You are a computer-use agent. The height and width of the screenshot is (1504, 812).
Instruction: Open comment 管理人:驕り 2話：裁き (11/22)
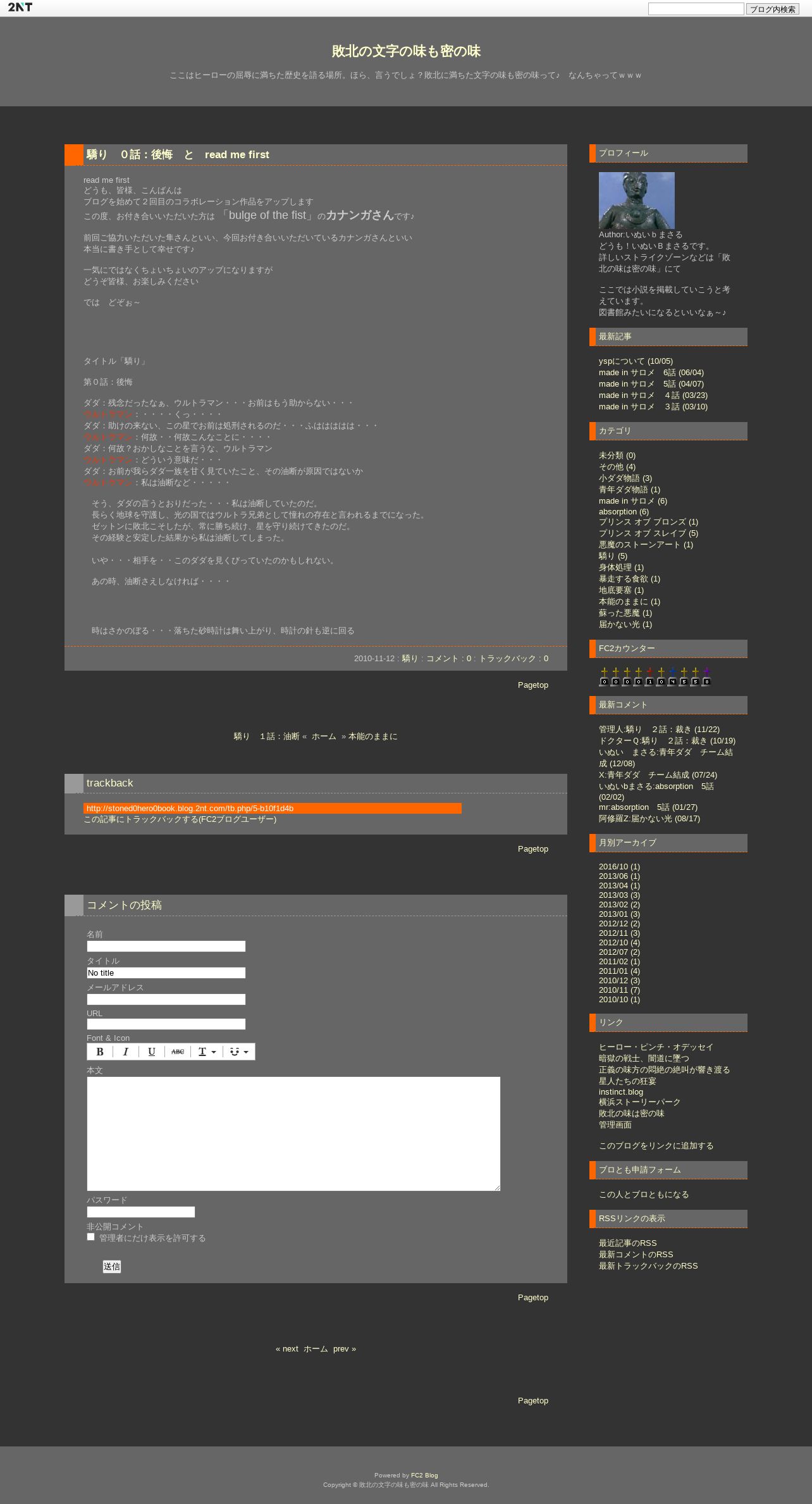point(659,730)
